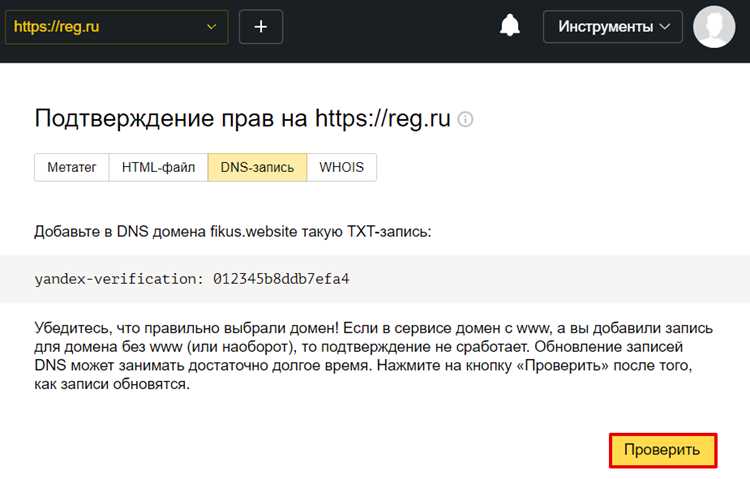Click the Проверить button

coord(662,450)
